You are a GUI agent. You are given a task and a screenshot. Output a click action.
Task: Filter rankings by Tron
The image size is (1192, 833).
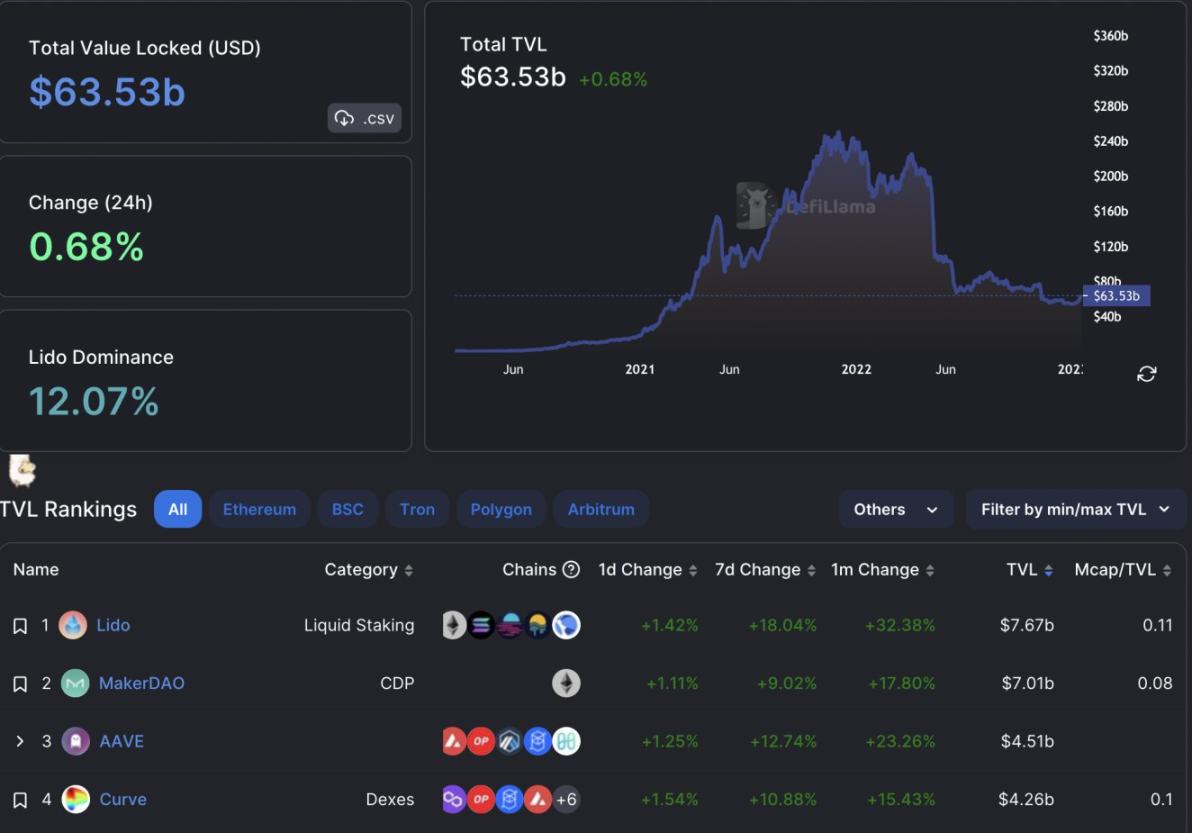417,509
